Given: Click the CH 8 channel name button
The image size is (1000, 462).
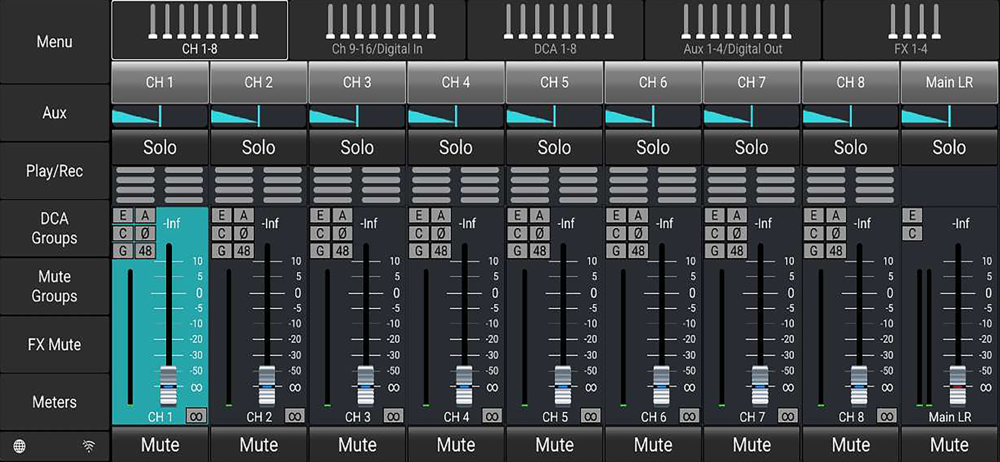Looking at the screenshot, I should [850, 82].
